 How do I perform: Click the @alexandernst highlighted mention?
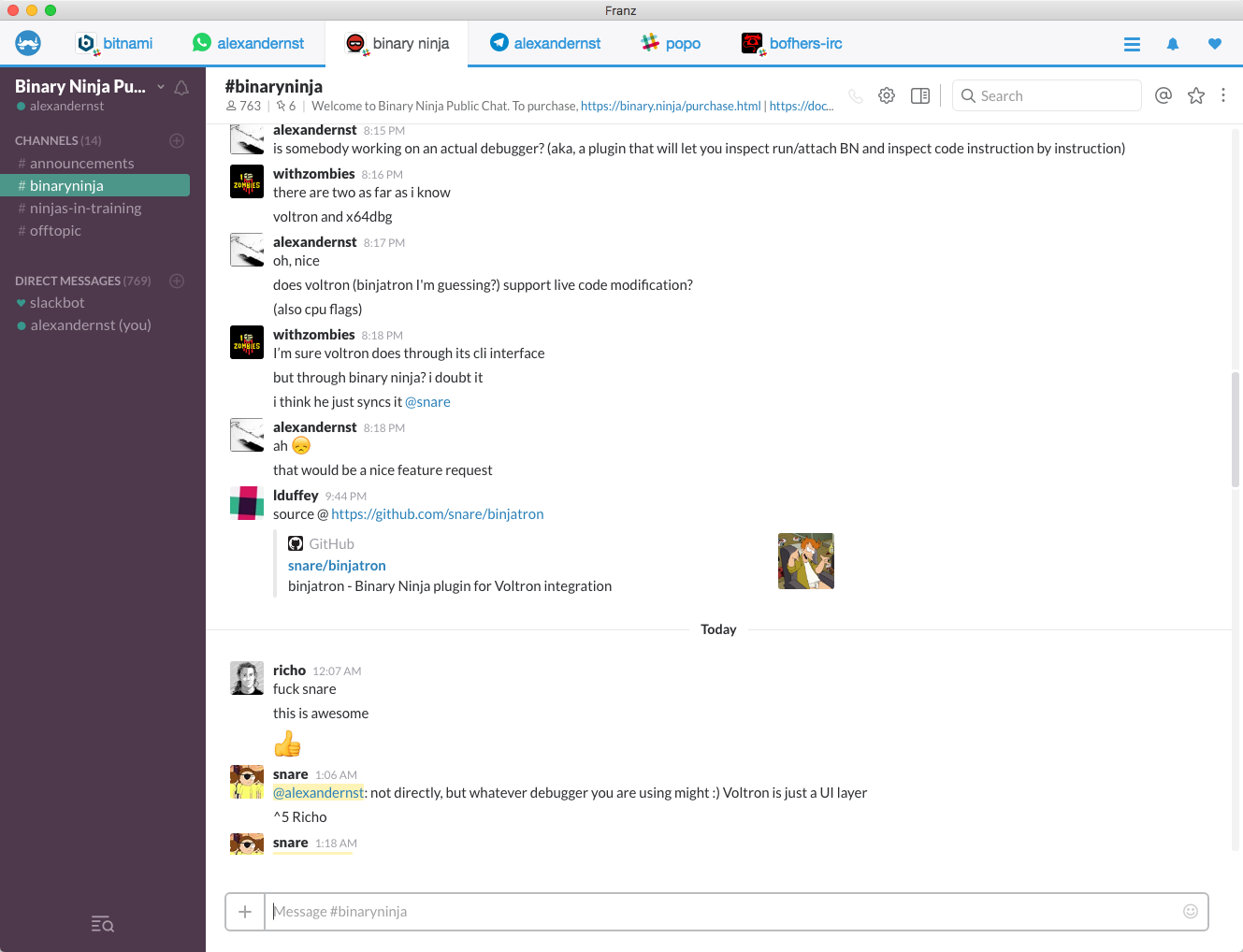click(318, 792)
